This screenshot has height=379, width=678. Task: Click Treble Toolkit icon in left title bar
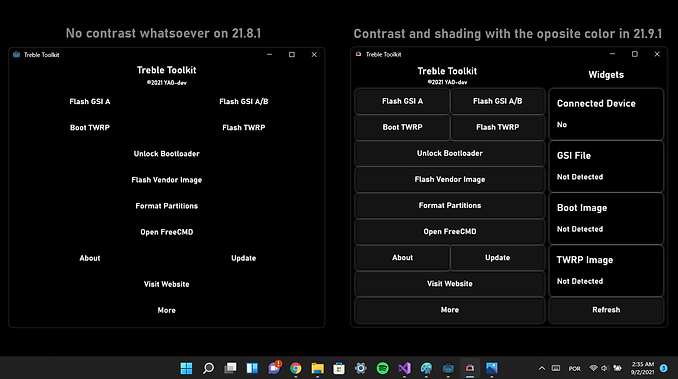[16, 54]
